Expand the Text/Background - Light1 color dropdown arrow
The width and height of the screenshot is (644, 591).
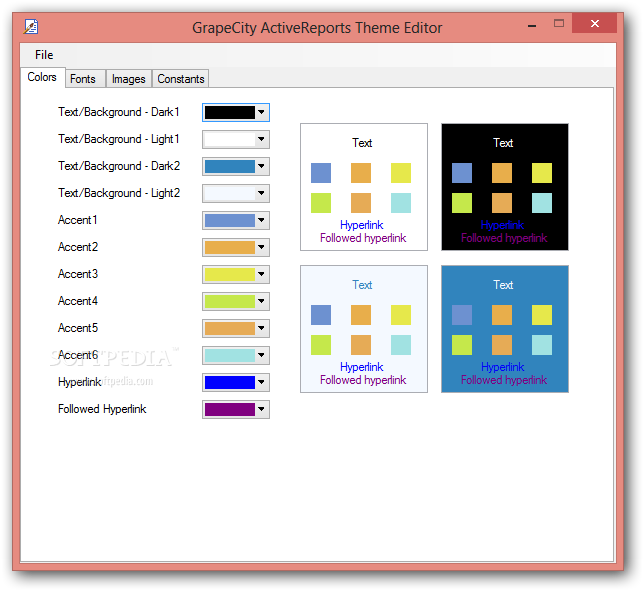[x=261, y=139]
